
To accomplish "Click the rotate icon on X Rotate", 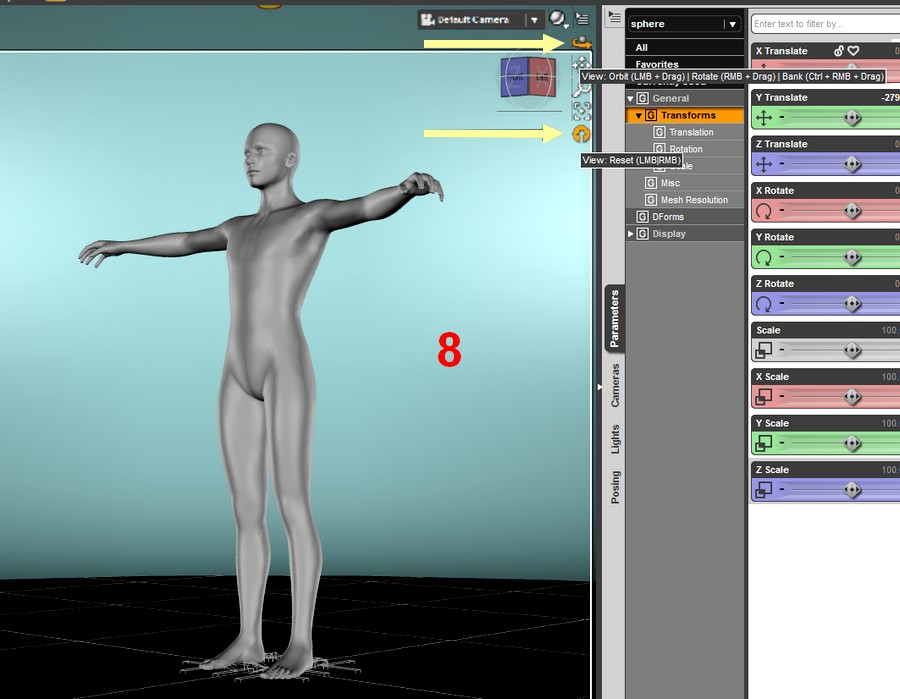I will [x=764, y=211].
